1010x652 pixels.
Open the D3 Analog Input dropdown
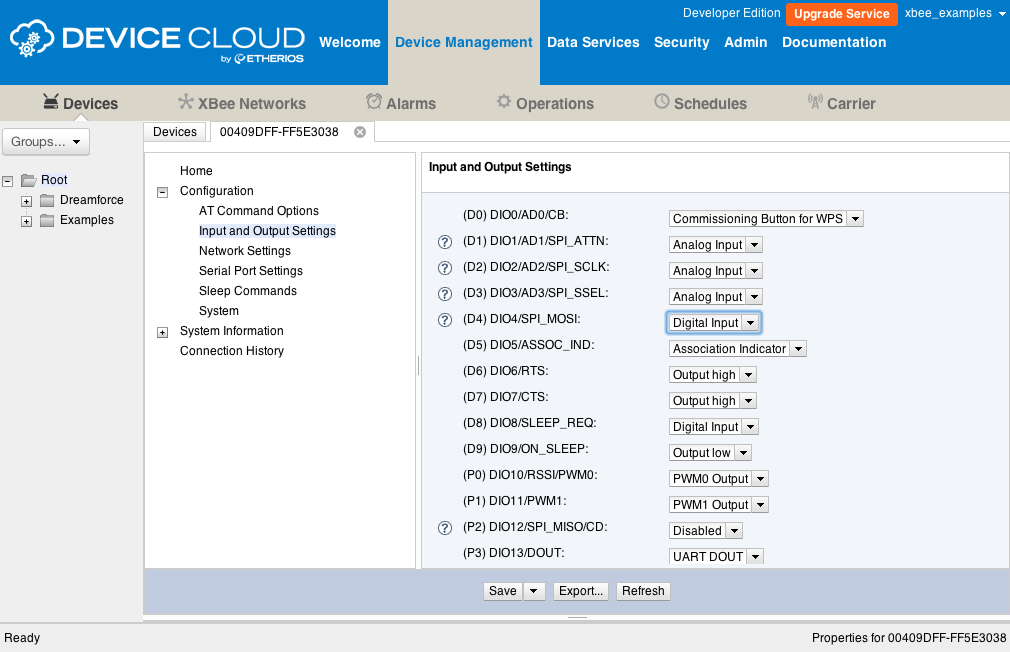coord(716,296)
